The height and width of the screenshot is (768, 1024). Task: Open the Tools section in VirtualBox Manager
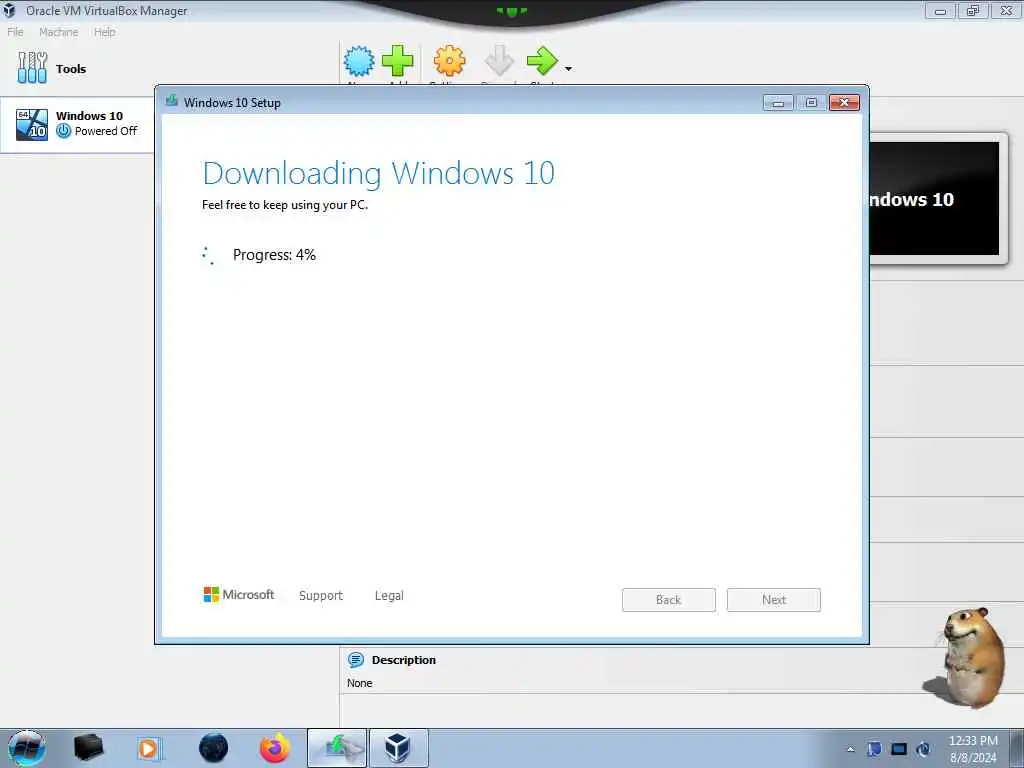click(52, 68)
